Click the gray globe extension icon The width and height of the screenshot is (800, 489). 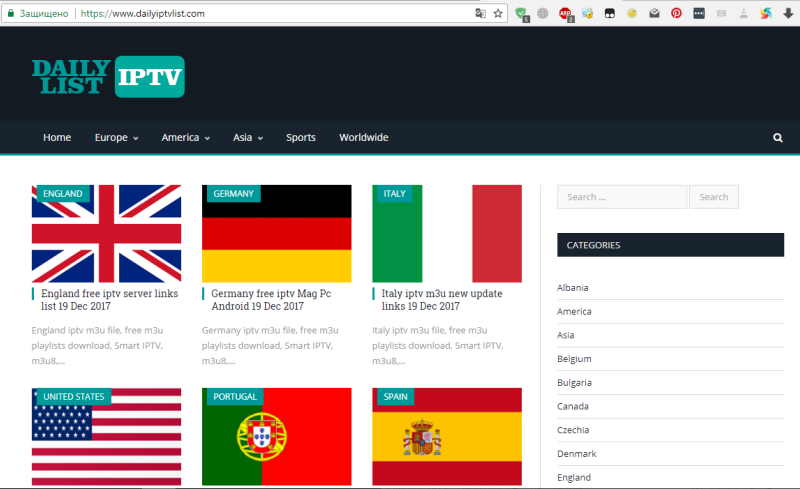coord(543,14)
